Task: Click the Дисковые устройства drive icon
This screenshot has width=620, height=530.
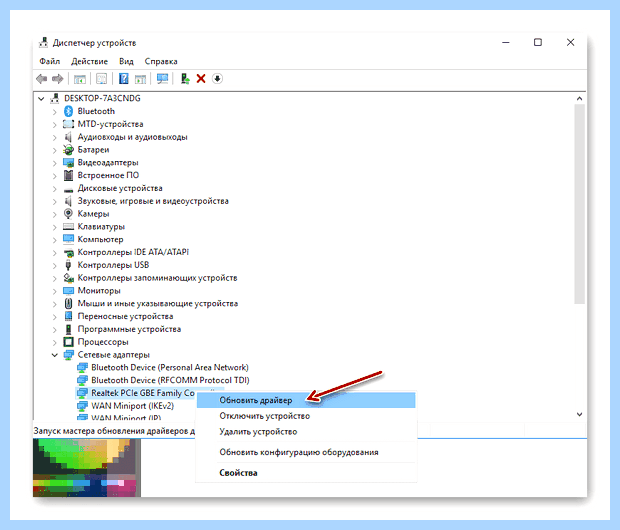Action: (68, 189)
